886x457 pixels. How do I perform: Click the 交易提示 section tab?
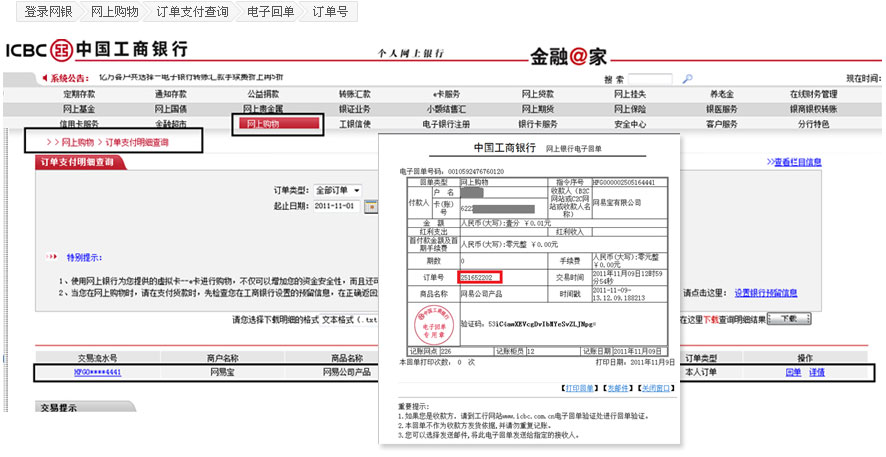pyautogui.click(x=85, y=407)
